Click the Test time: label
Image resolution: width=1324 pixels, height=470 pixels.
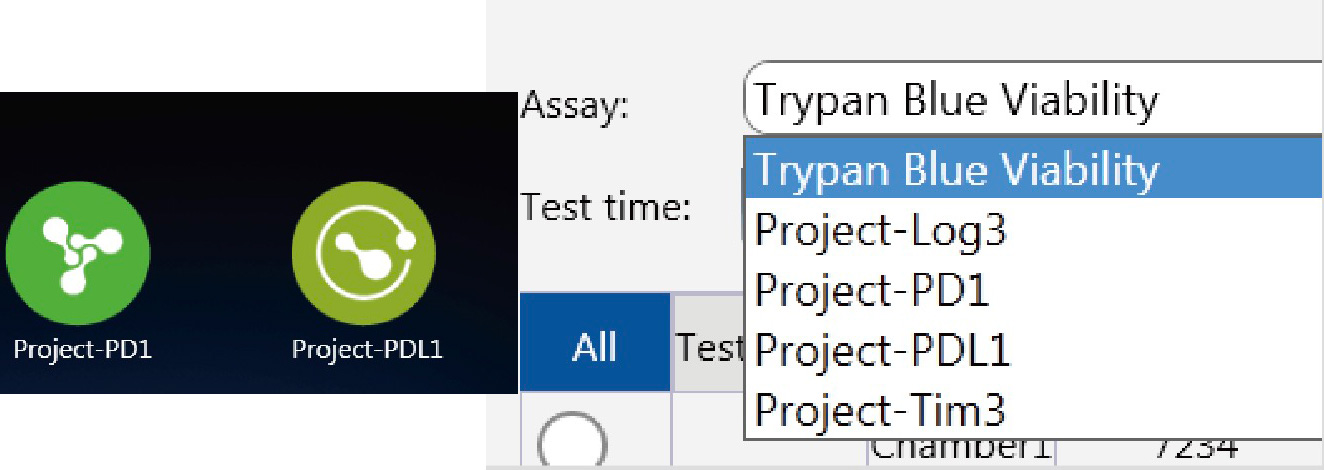point(606,207)
